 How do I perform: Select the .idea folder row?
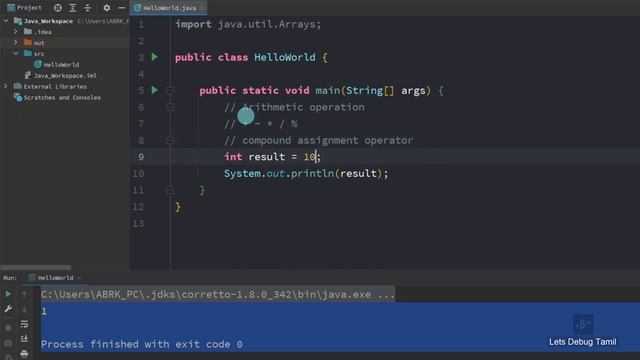(x=64, y=31)
